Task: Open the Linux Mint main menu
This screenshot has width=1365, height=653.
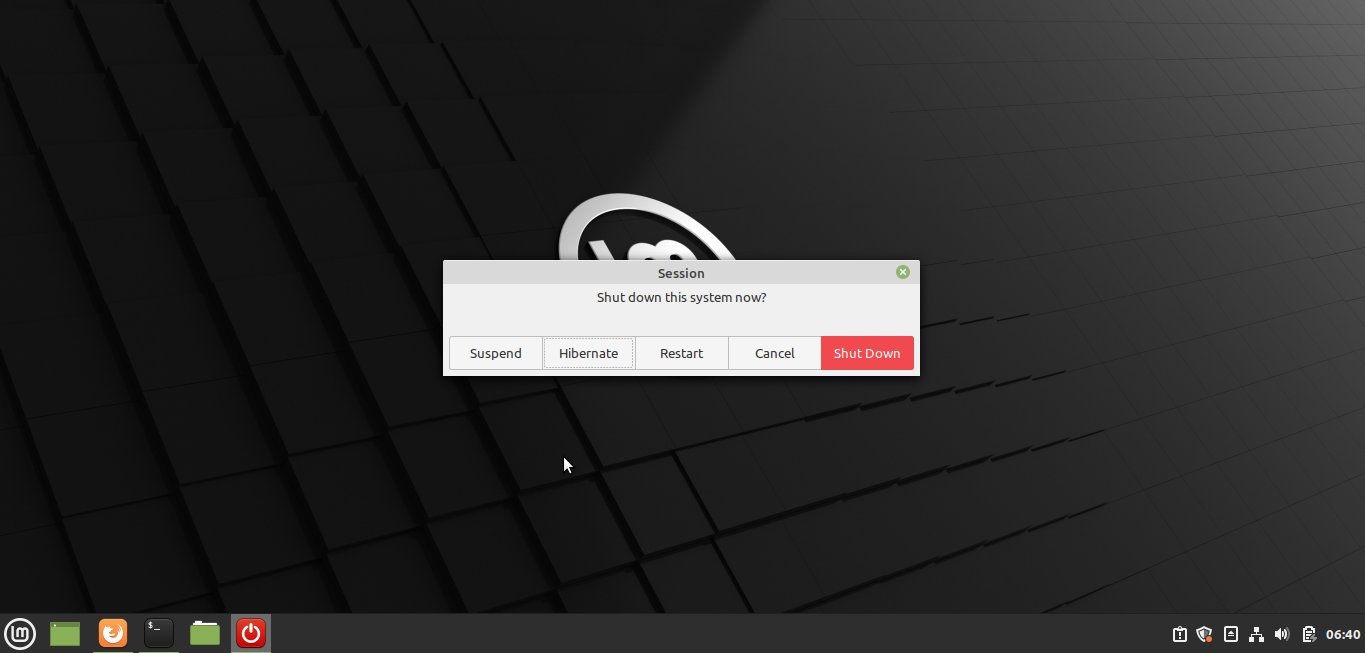Action: 20,633
